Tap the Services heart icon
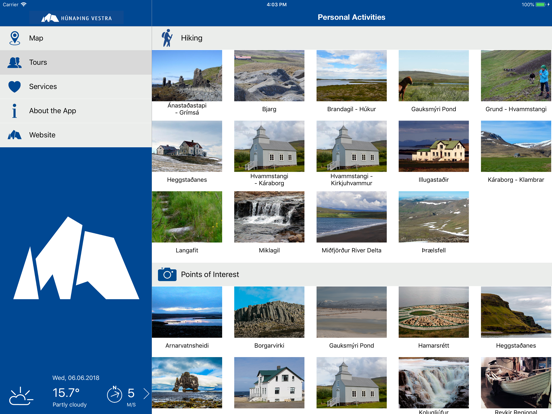The height and width of the screenshot is (414, 552). click(14, 87)
